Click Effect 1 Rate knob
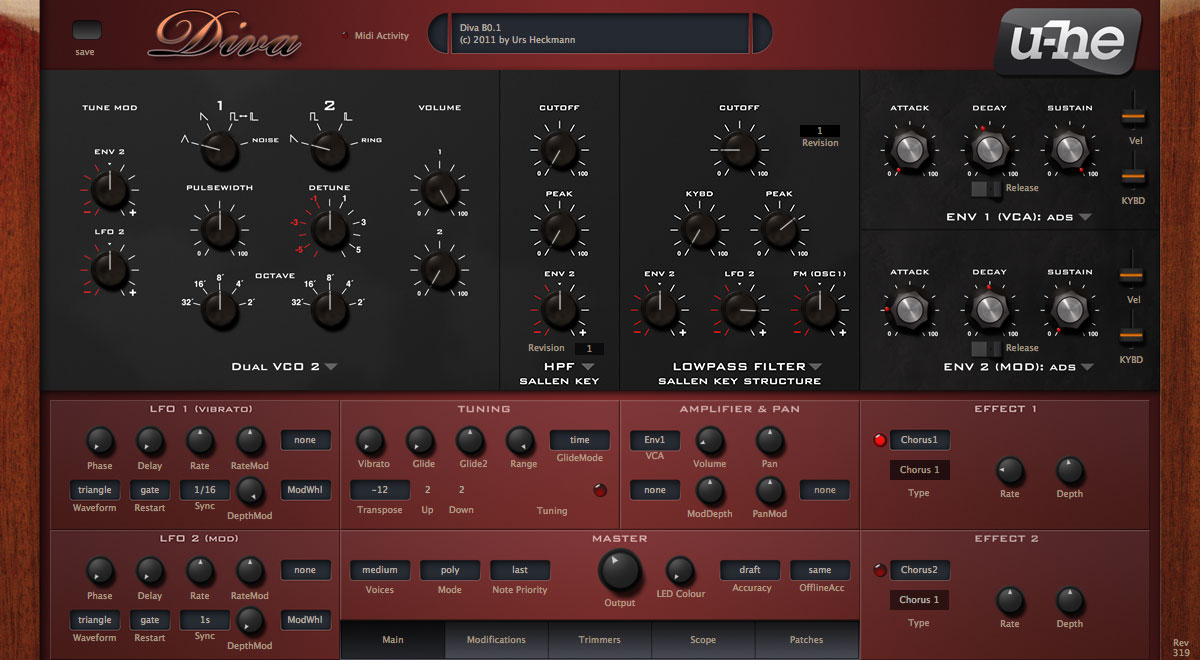 point(1010,470)
